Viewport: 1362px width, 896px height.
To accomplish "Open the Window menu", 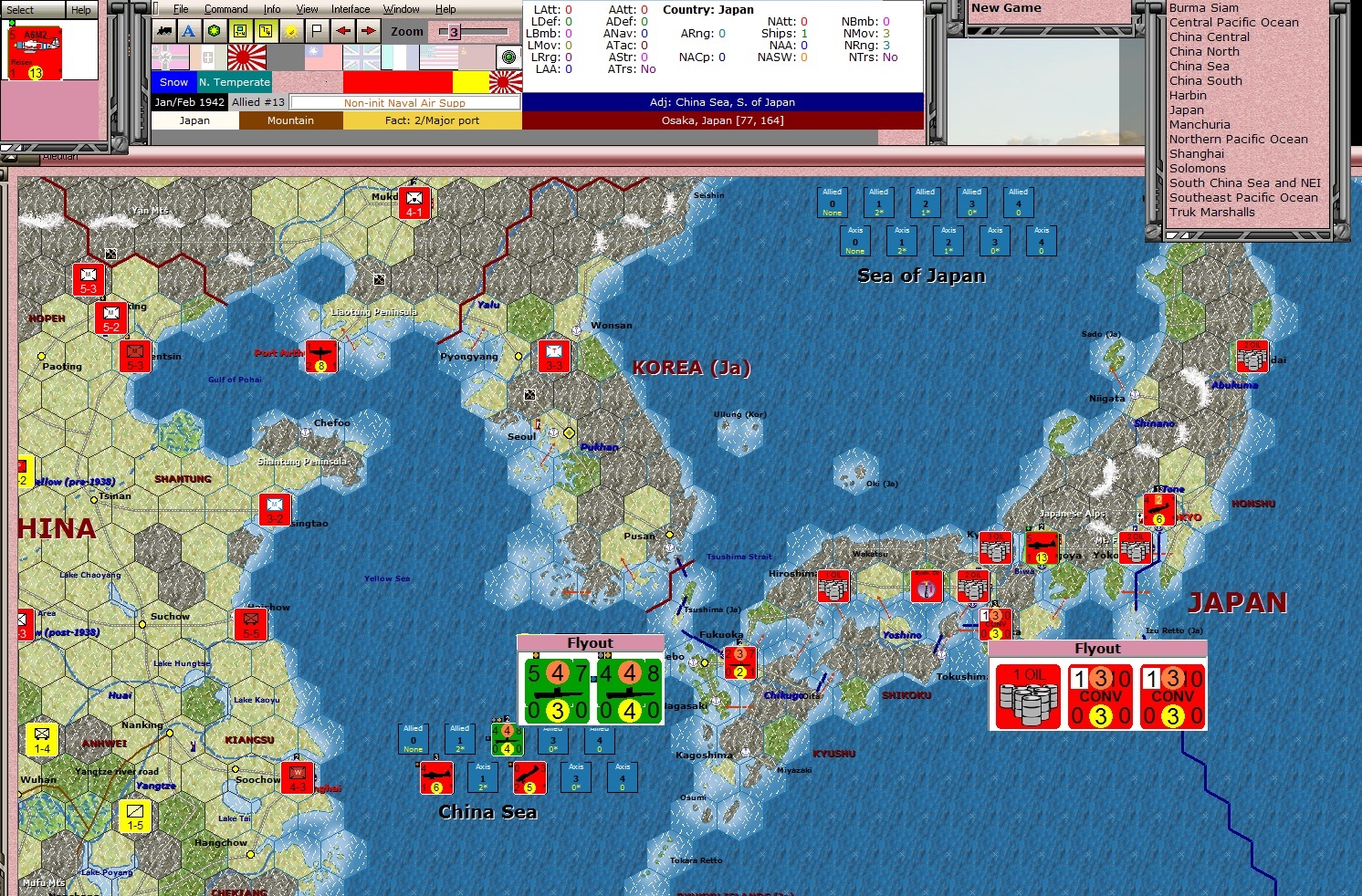I will point(401,9).
